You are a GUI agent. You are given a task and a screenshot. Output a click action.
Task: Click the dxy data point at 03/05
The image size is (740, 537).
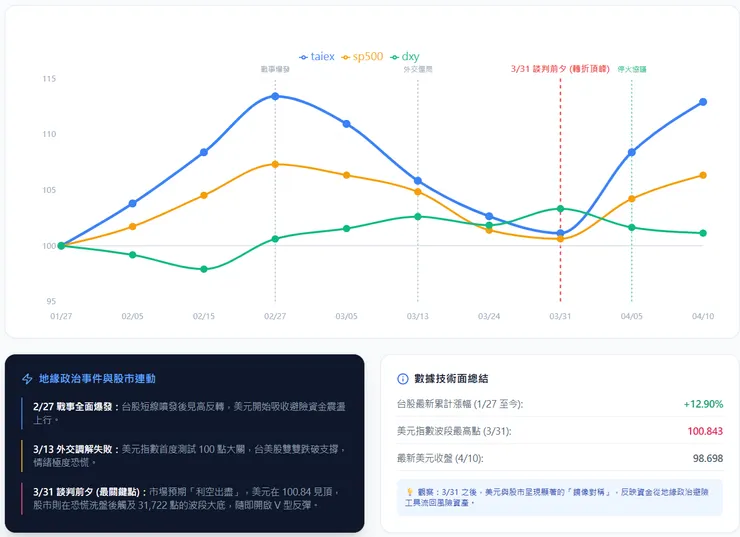[x=346, y=228]
